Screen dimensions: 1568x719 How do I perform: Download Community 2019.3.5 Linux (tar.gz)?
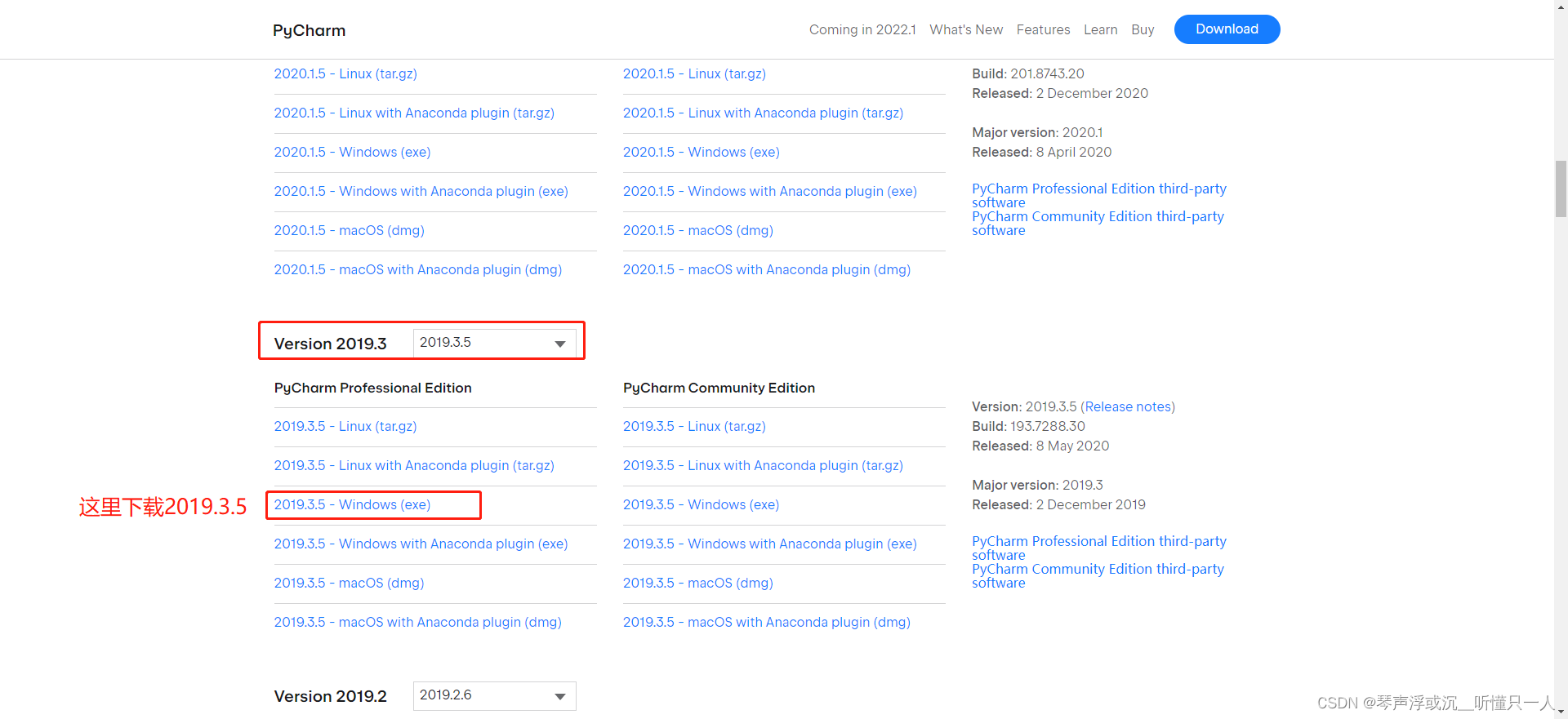(x=694, y=426)
